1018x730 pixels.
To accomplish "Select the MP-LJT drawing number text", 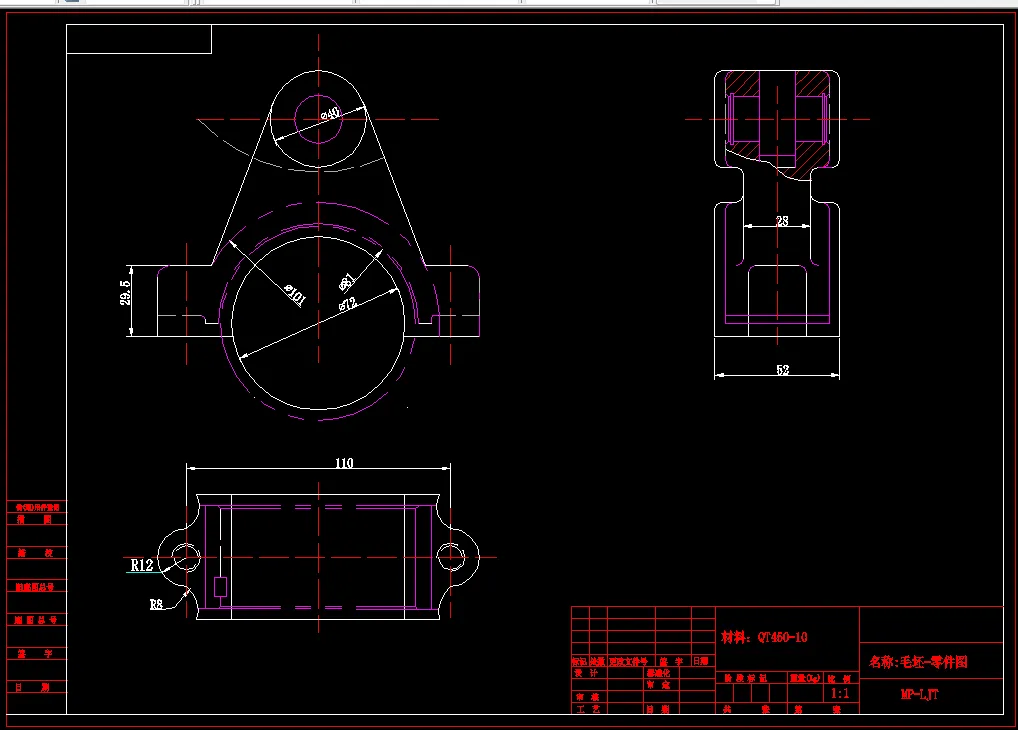I will [x=919, y=694].
